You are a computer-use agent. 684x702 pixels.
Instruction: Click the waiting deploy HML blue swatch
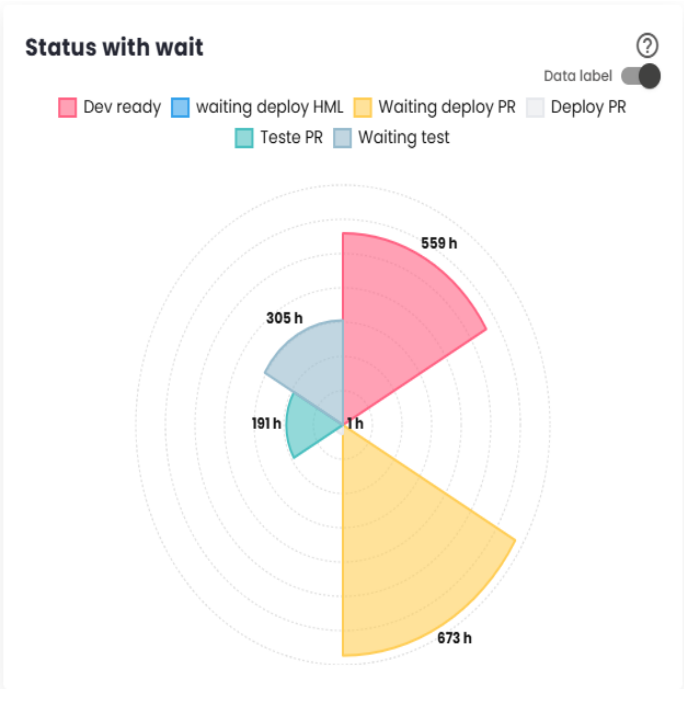(x=180, y=107)
